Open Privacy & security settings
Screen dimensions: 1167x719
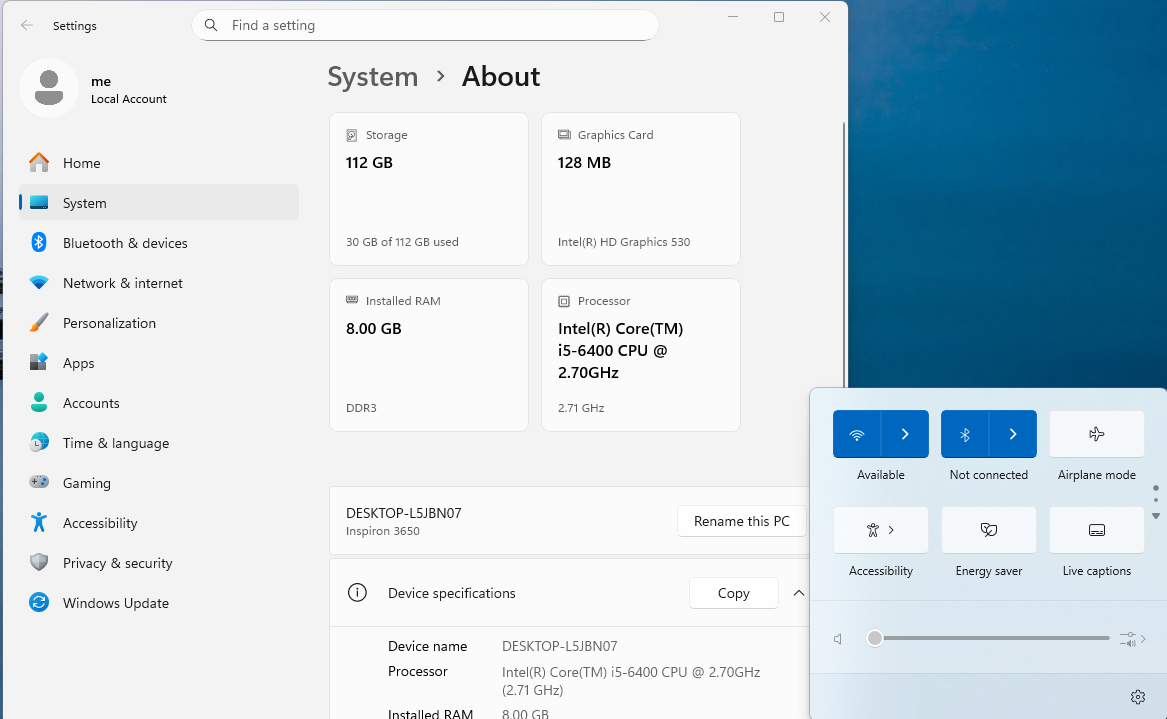pyautogui.click(x=159, y=563)
